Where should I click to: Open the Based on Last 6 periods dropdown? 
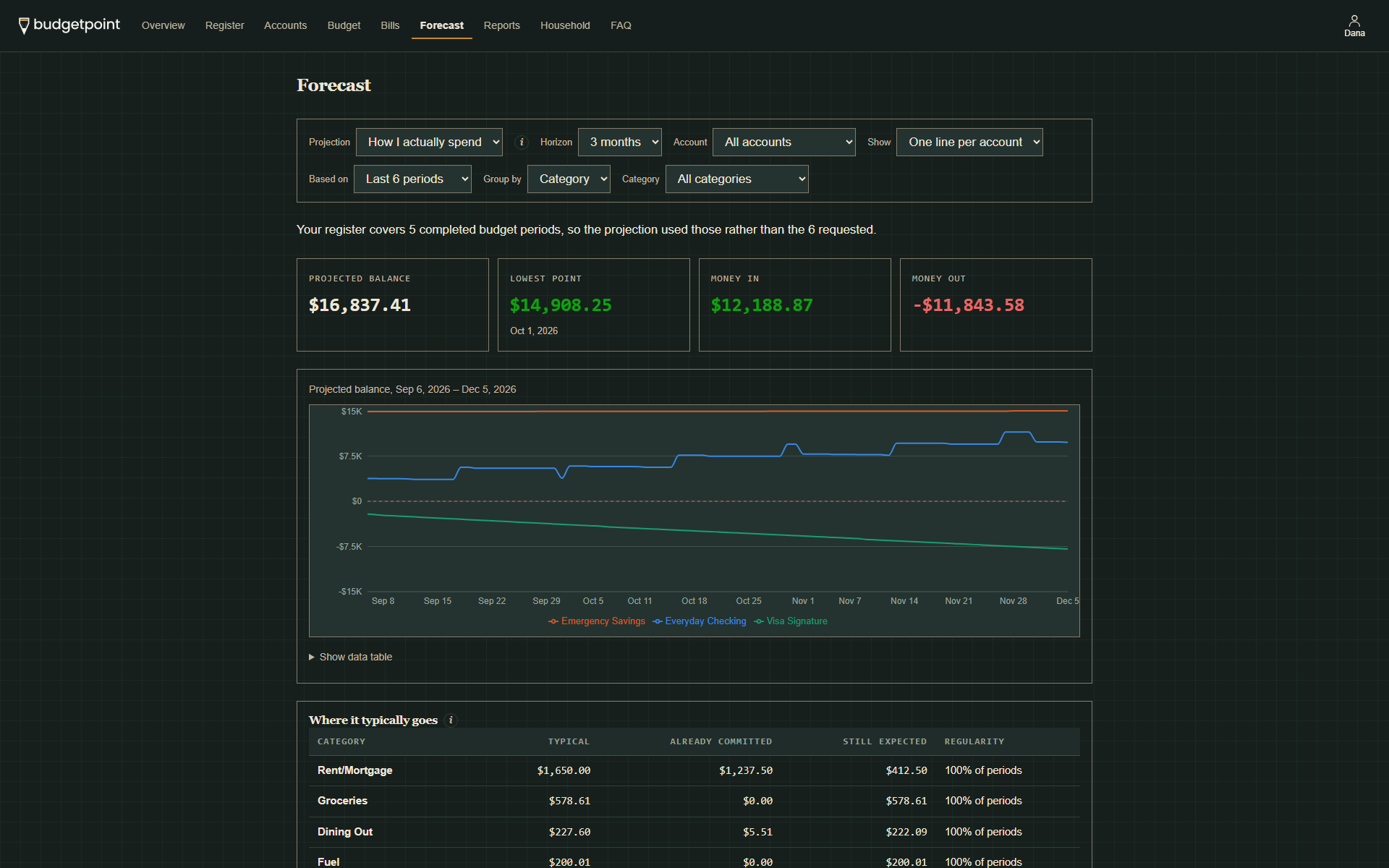(412, 179)
